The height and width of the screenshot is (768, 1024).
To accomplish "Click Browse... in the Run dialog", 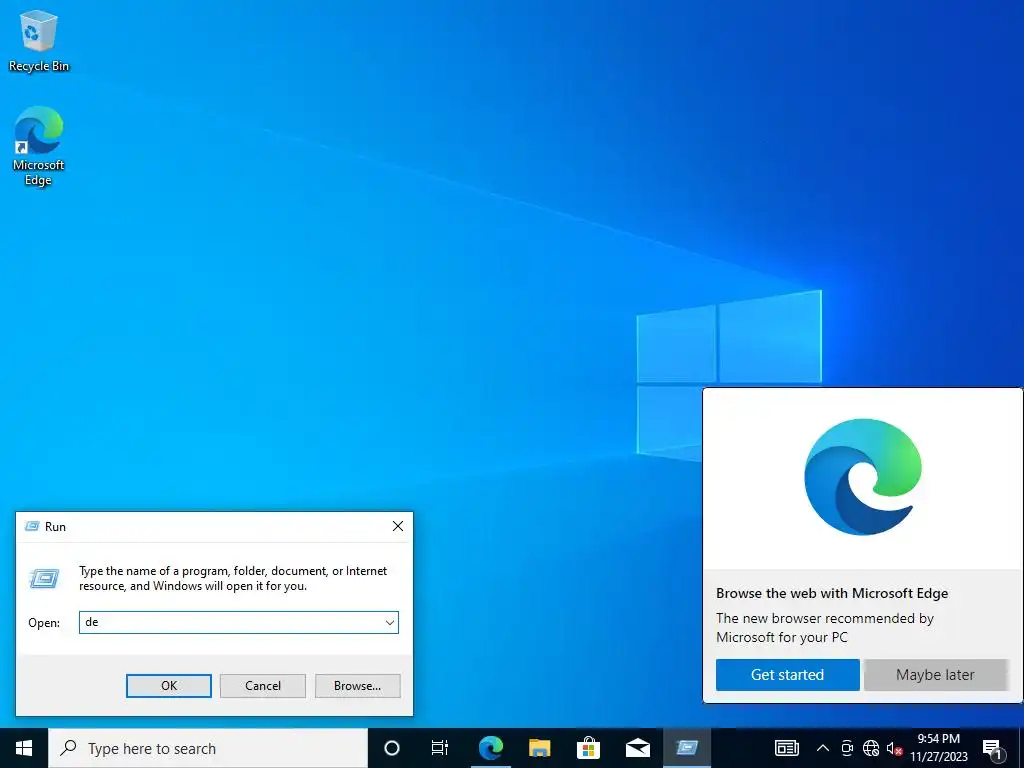I will 357,686.
